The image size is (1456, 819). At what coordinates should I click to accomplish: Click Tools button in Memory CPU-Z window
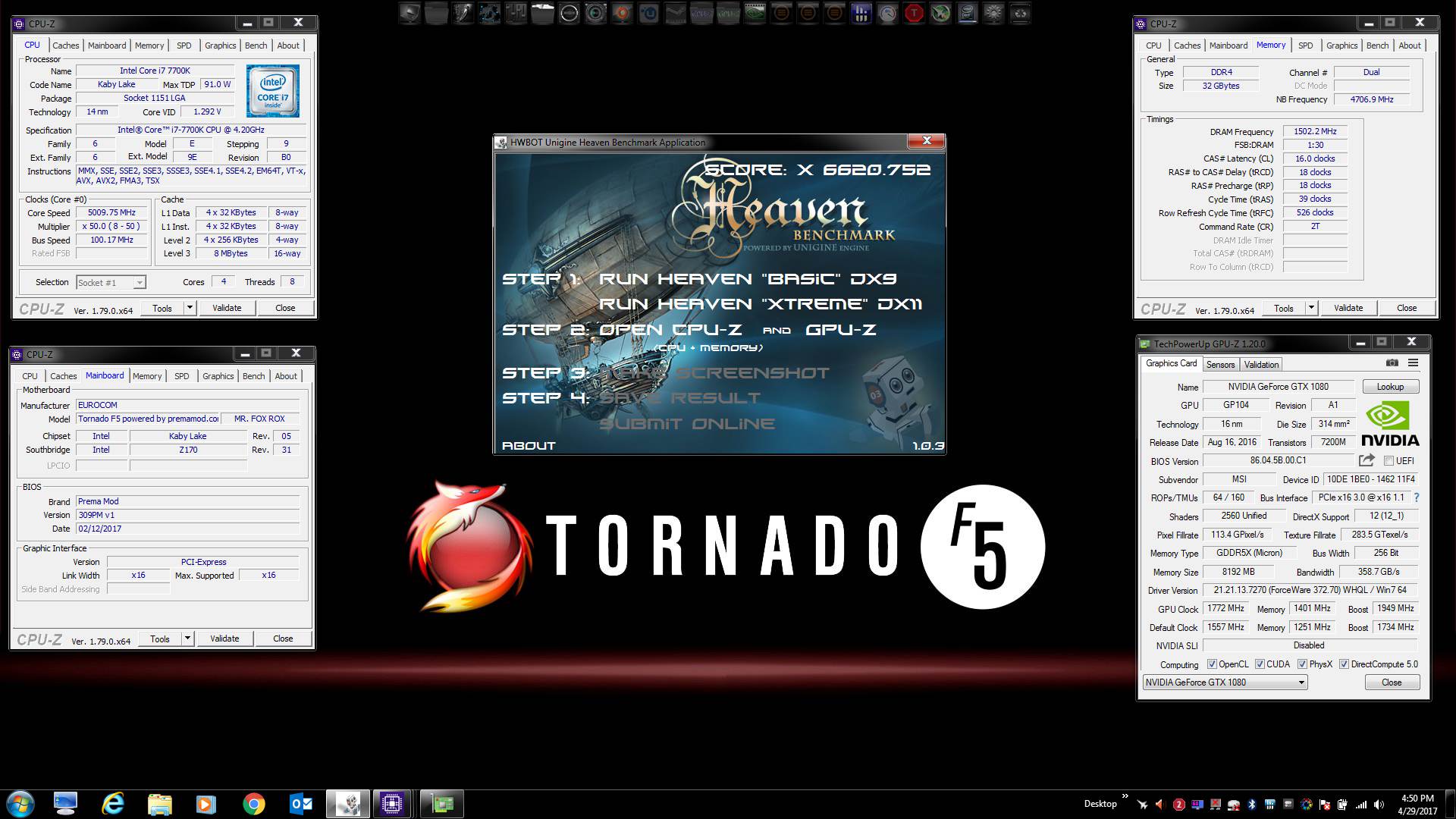click(1284, 308)
